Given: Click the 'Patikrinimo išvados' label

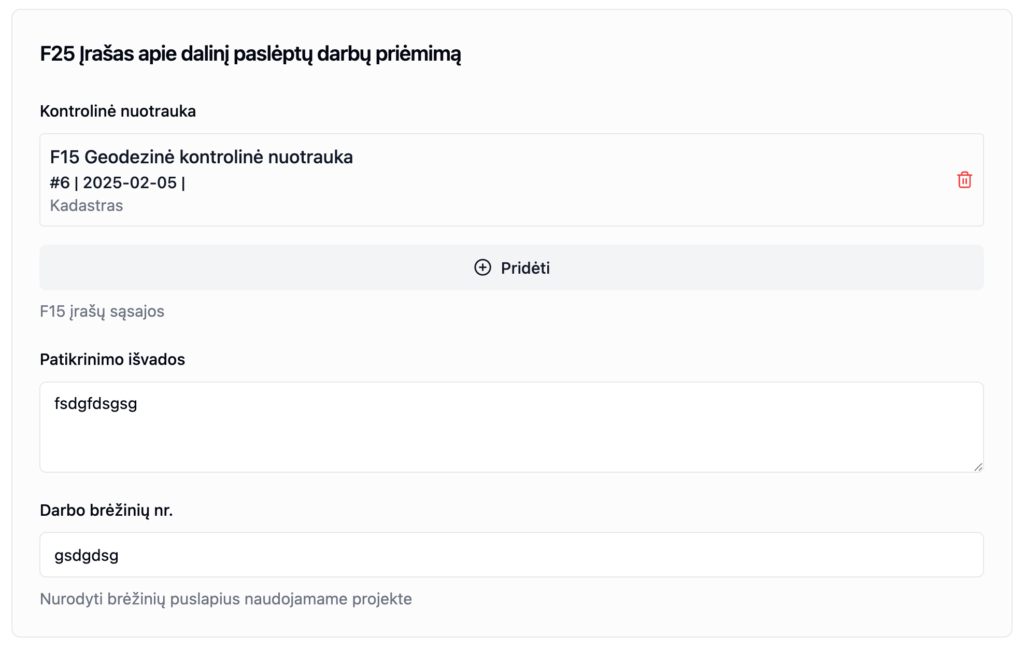Looking at the screenshot, I should 112,359.
